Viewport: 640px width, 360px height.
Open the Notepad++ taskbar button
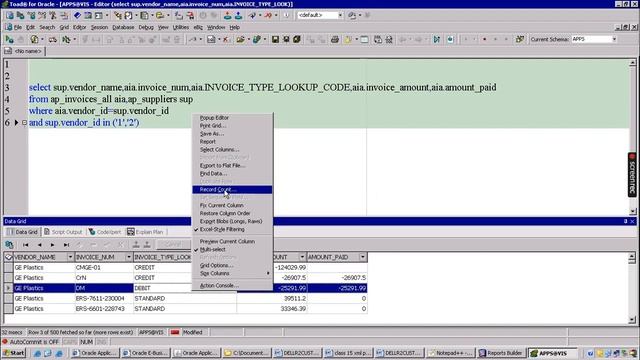450,353
